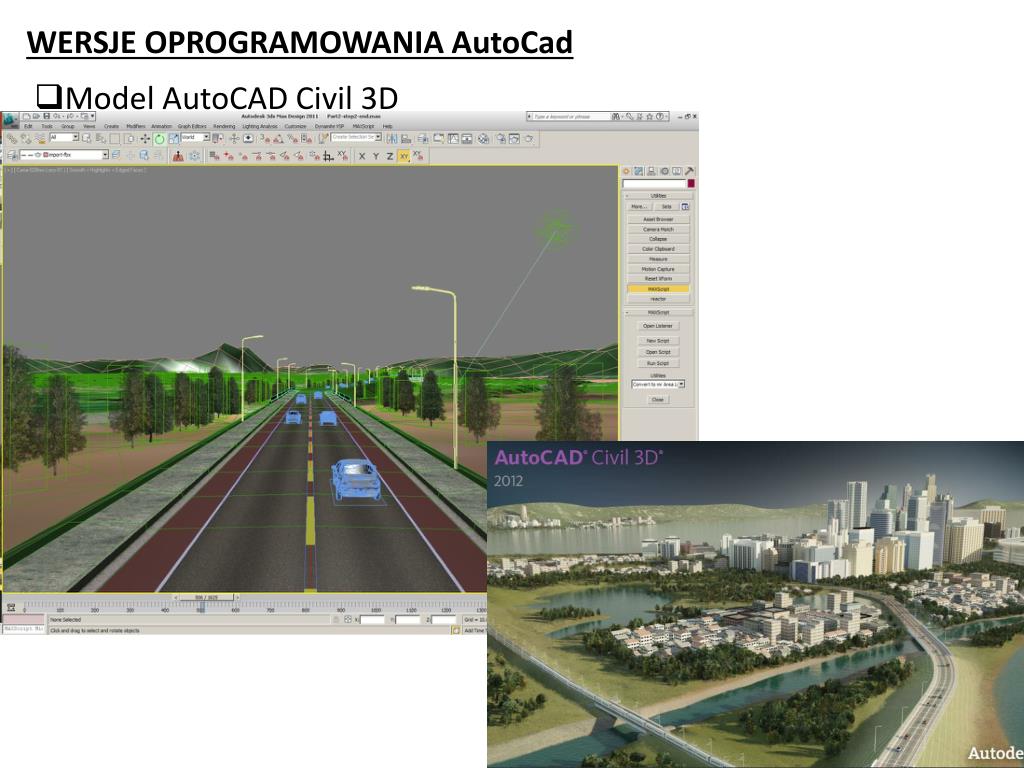Open the World coordinate system dropdown
The image size is (1024, 768).
[195, 137]
